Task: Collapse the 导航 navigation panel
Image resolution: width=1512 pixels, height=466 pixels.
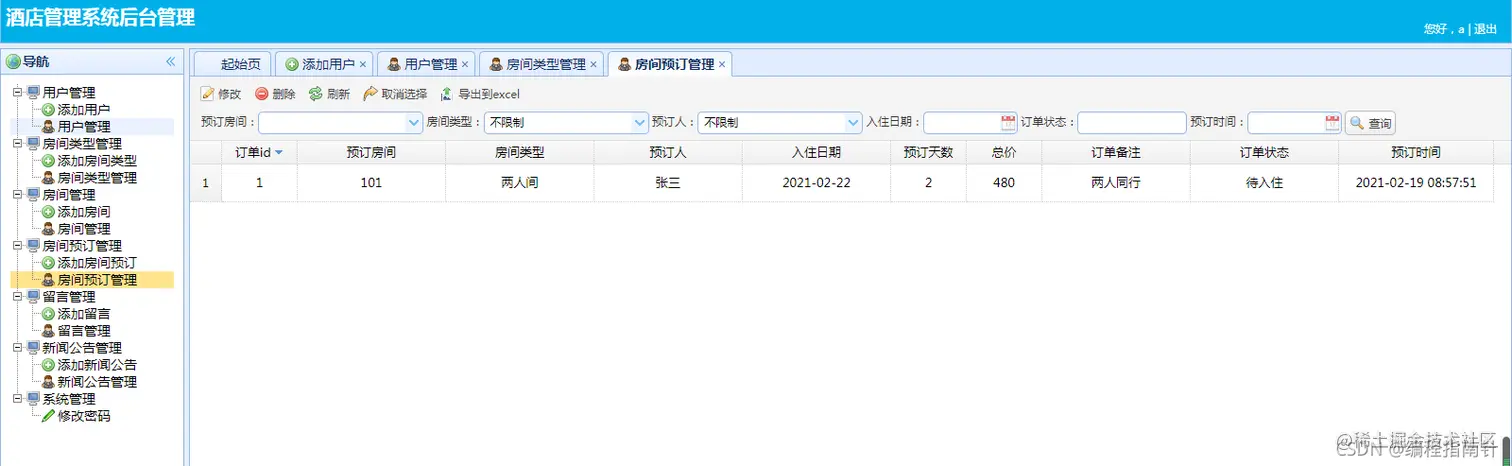Action: 170,62
